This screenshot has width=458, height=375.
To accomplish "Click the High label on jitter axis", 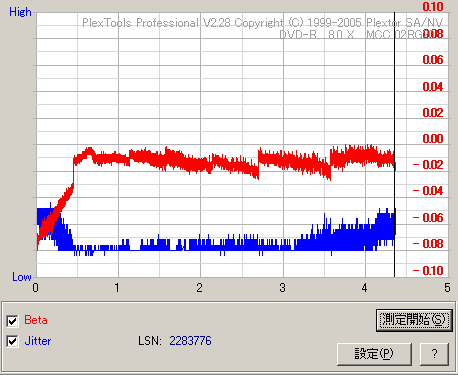I will (x=20, y=12).
